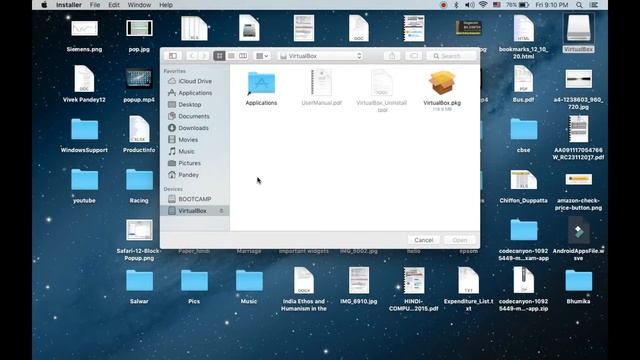Screen dimensions: 640x360
Task: Click the volume icon in menu bar
Action: click(470, 5)
